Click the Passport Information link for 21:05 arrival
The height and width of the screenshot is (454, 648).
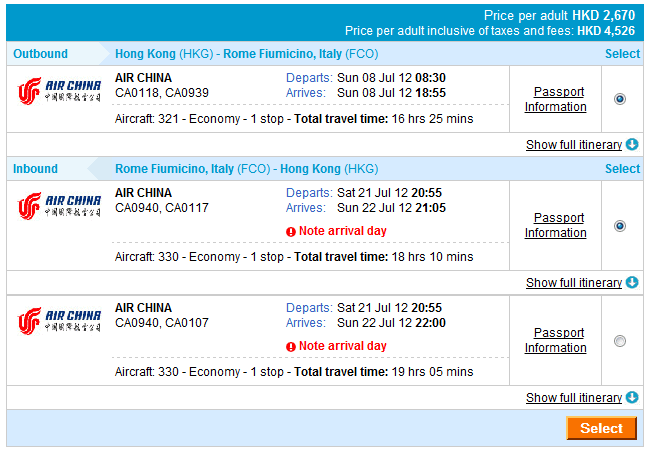(x=555, y=225)
